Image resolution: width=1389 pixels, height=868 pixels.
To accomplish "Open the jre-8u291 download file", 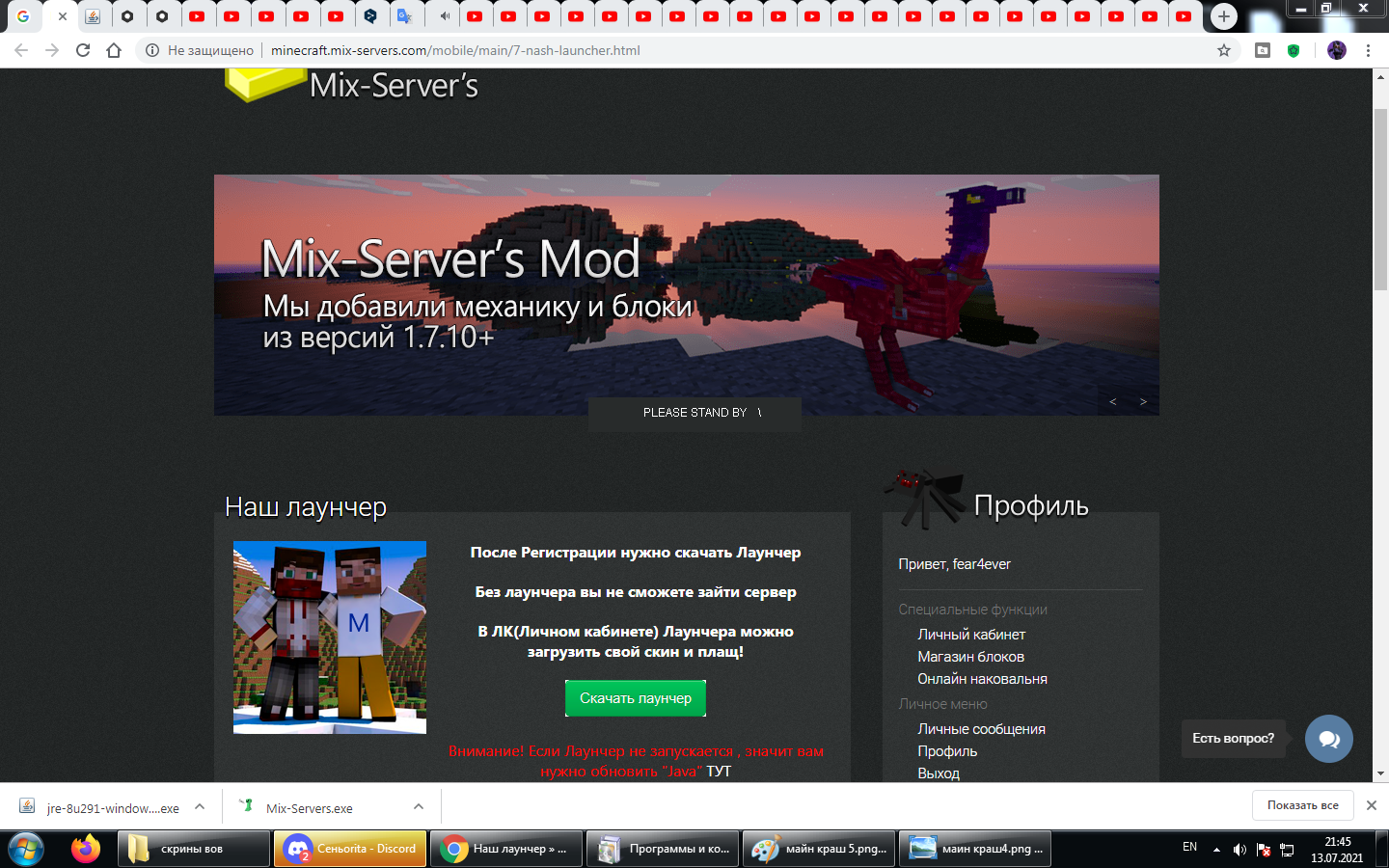I will 100,808.
